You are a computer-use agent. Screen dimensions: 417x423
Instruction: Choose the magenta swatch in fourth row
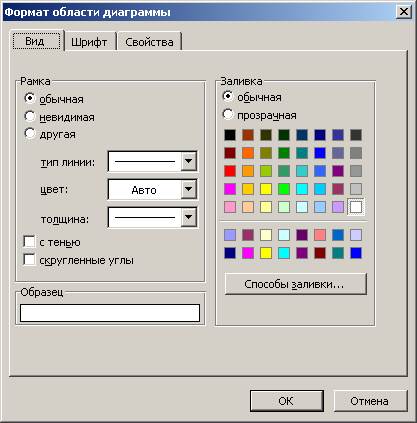[x=230, y=189]
